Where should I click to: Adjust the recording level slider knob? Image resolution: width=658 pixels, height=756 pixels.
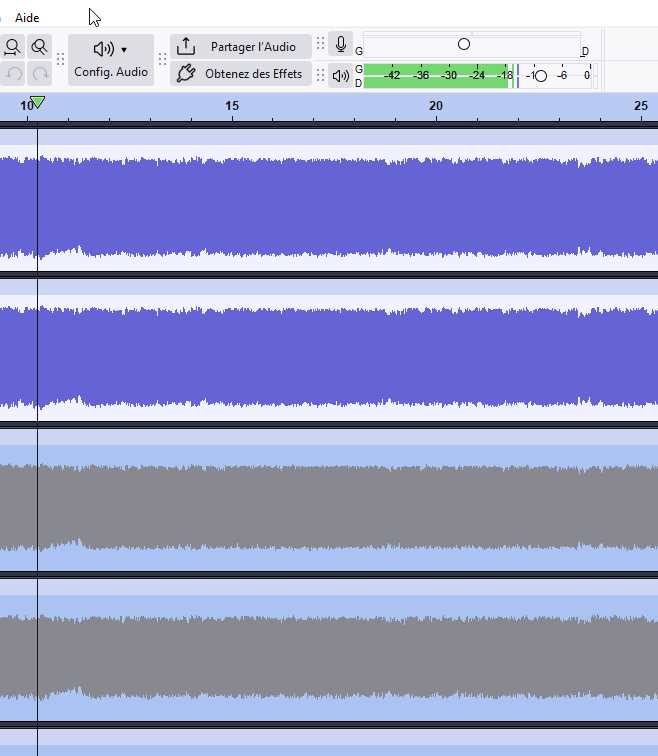464,44
